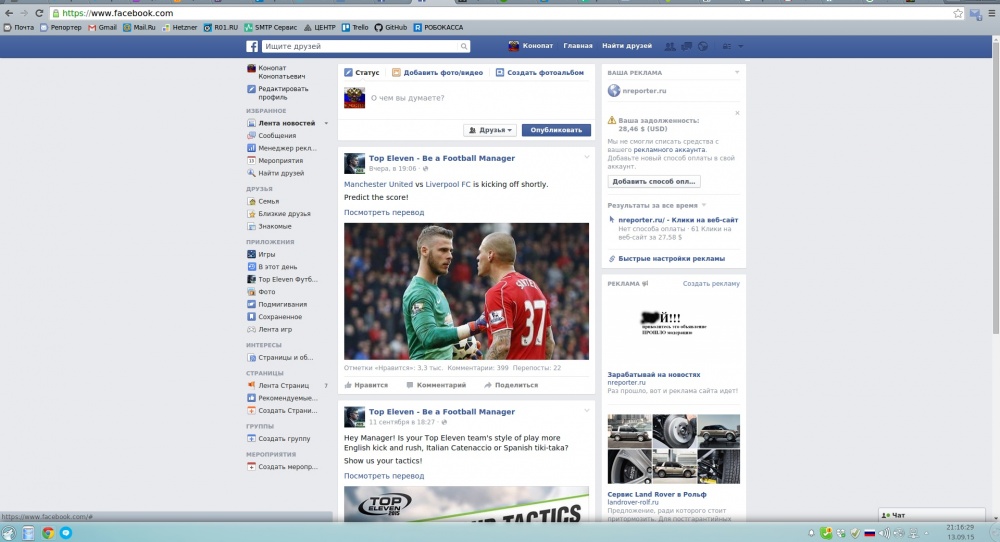Screen dimensions: 1000x542
Task: Click the 'В этот день' icon
Action: point(251,267)
